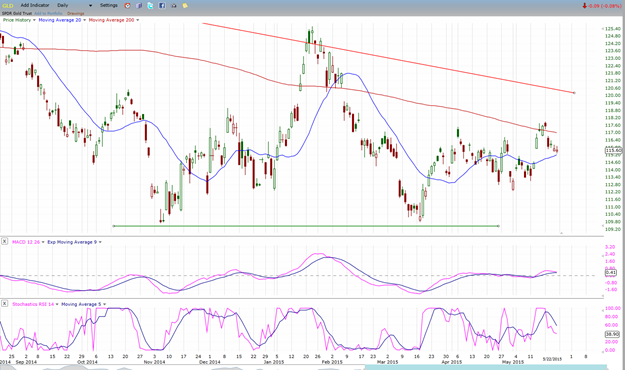Click the May 2015 axis label
The image size is (625, 370).
(513, 362)
